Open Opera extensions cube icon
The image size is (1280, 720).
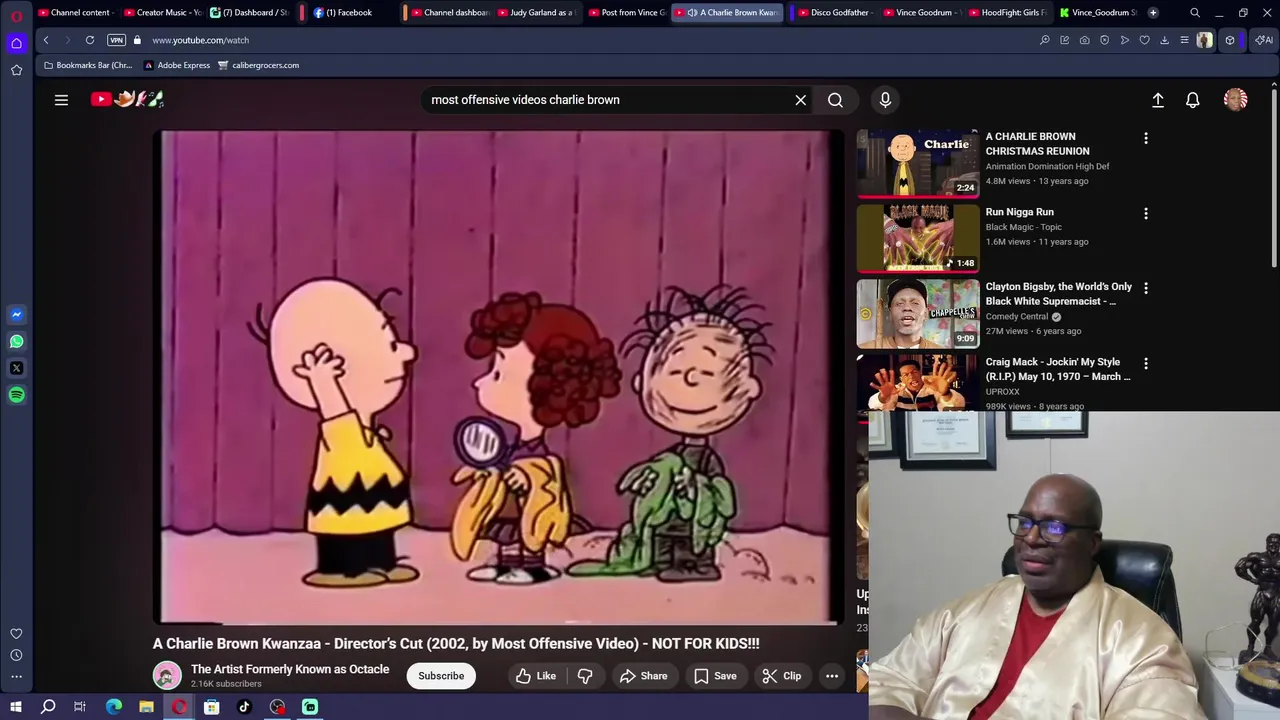pos(1230,40)
